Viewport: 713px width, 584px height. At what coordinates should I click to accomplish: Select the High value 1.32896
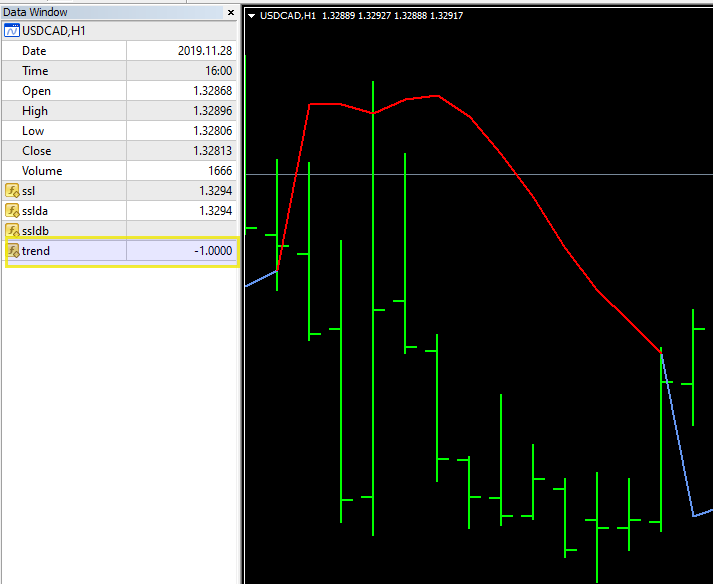click(212, 111)
